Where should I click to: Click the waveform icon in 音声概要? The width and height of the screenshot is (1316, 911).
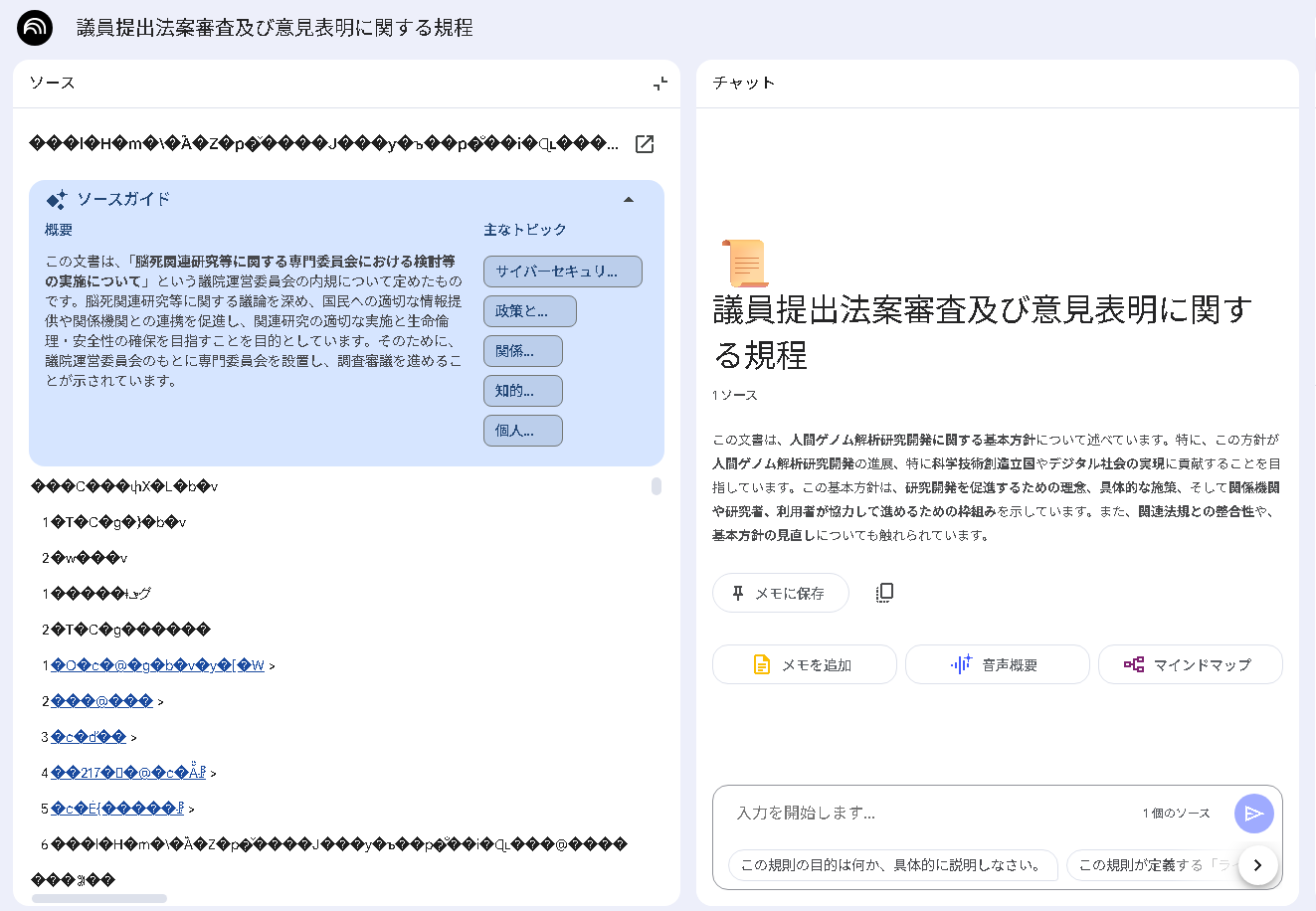(961, 664)
